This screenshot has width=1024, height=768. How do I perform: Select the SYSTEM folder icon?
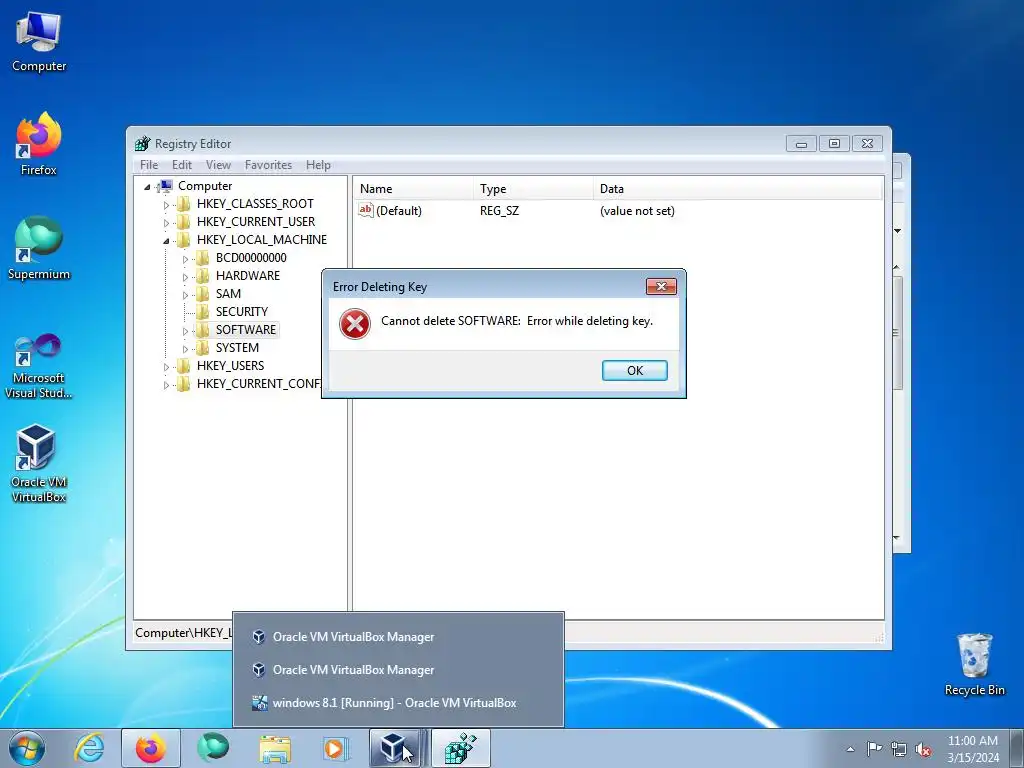[203, 347]
